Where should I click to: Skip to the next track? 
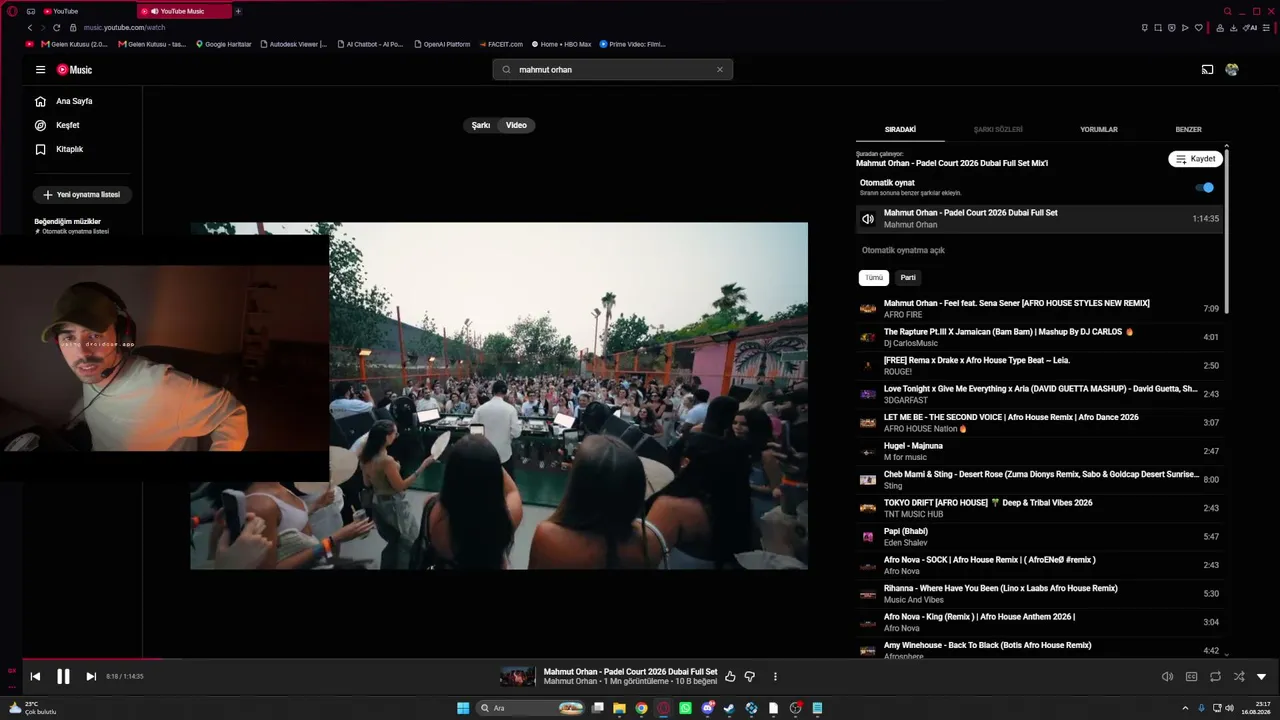[91, 677]
